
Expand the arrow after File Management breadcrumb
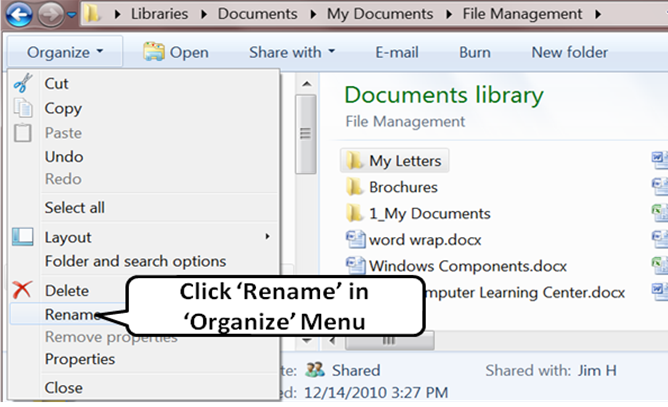tap(598, 14)
